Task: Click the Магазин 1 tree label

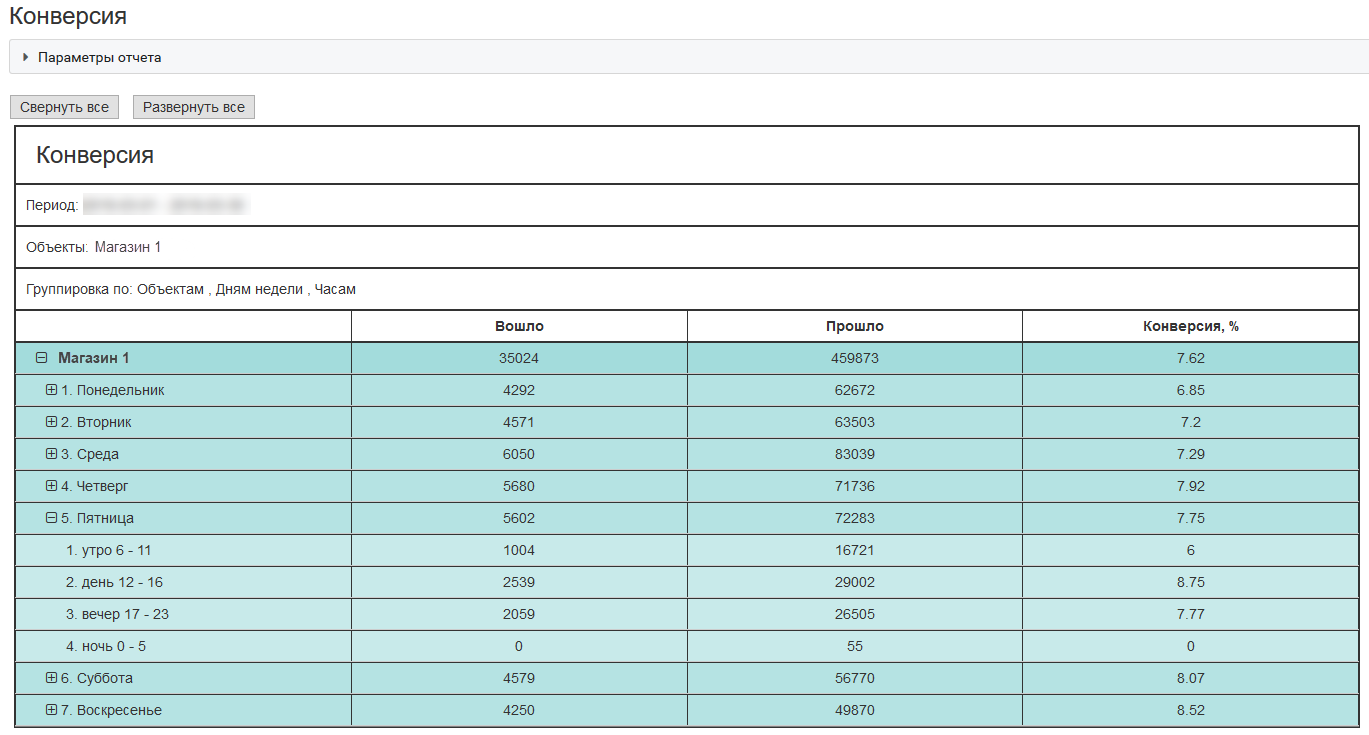Action: pos(94,358)
